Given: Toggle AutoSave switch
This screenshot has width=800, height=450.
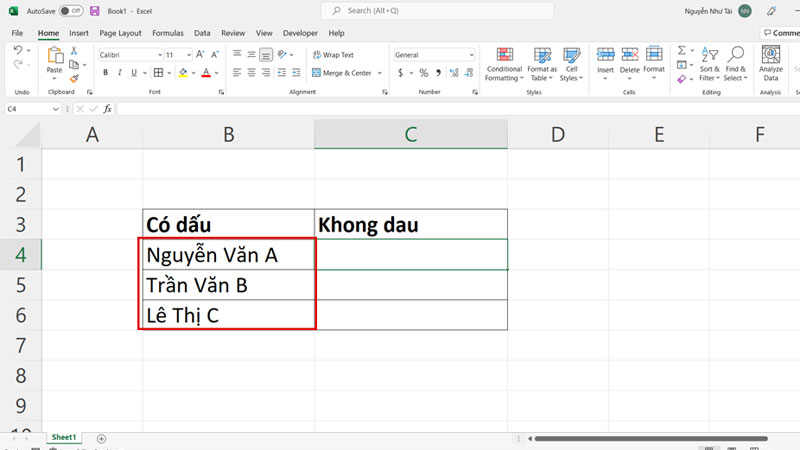Looking at the screenshot, I should click(x=71, y=11).
